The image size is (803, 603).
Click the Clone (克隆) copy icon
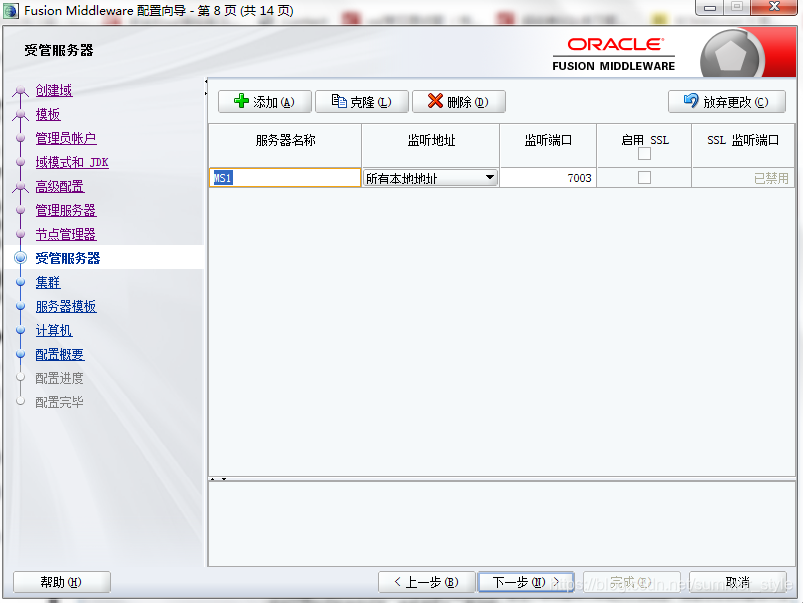[339, 101]
